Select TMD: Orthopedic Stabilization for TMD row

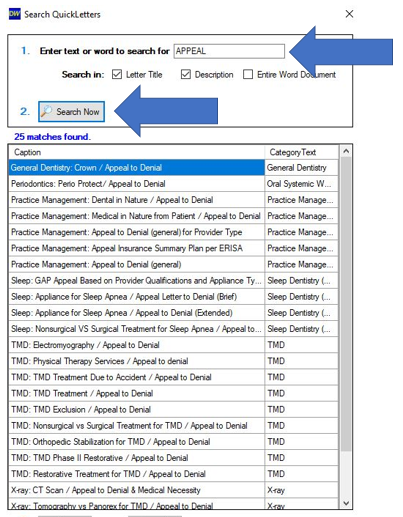point(137,442)
